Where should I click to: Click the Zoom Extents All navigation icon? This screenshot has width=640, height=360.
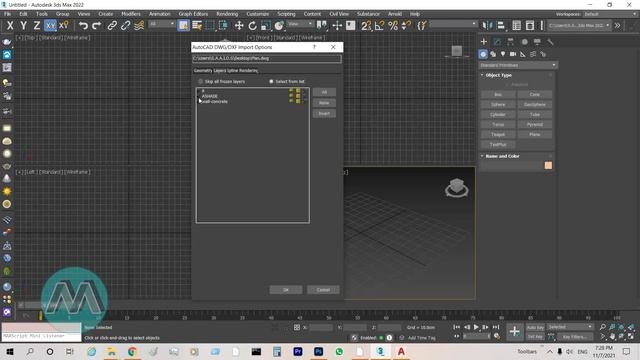click(631, 327)
